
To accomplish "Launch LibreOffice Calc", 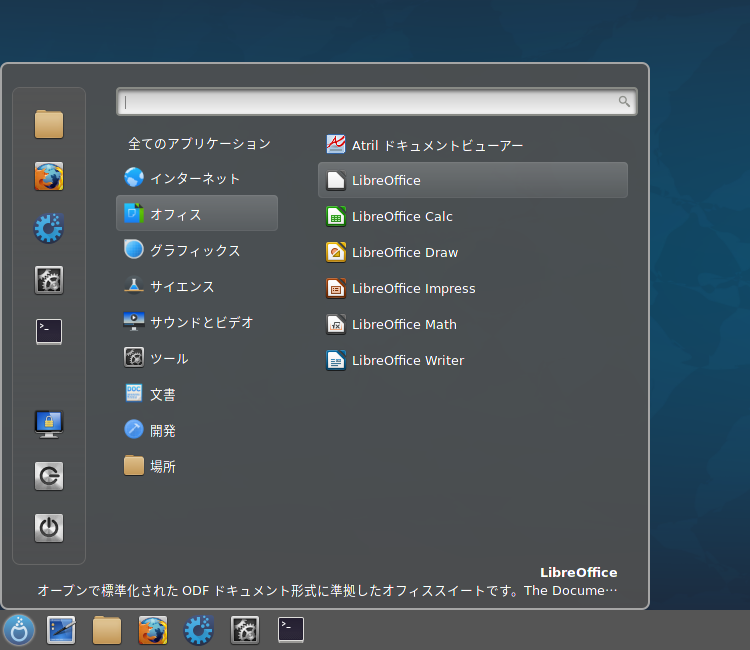I will [x=473, y=216].
